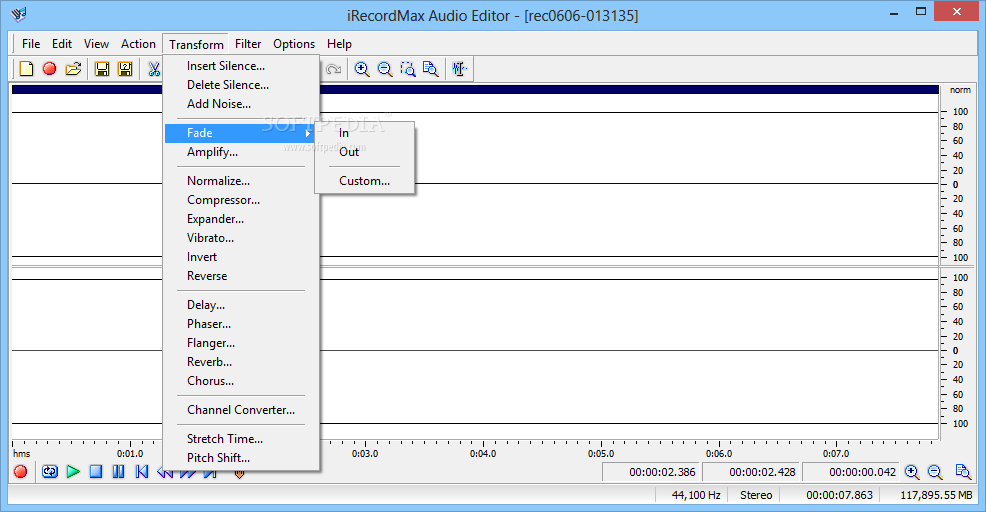Zoom in using the top toolbar magnifier
The image size is (986, 512).
362,69
